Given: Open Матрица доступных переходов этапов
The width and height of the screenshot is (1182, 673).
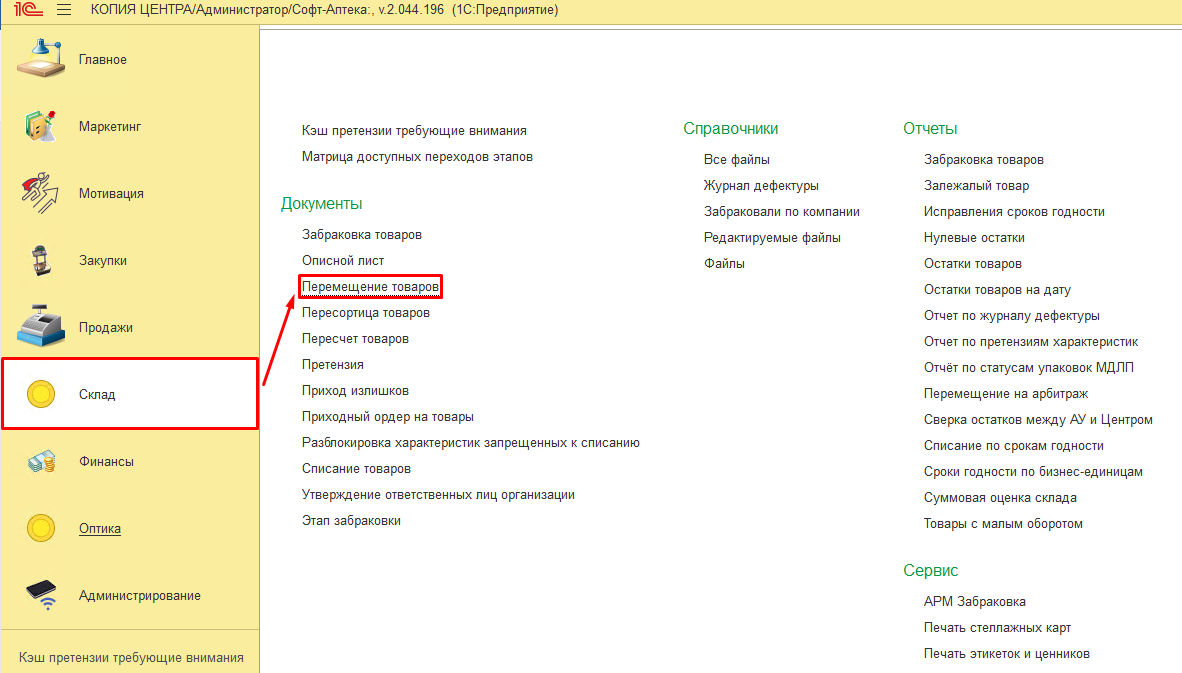Looking at the screenshot, I should click(417, 156).
